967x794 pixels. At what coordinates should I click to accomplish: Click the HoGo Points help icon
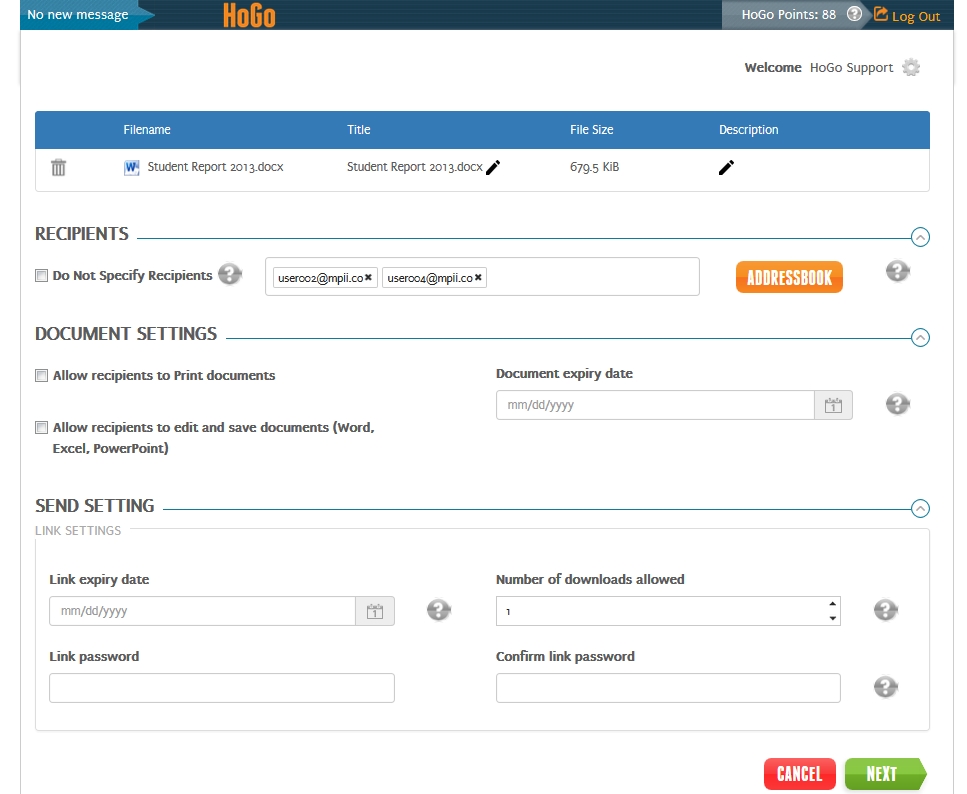[x=854, y=15]
